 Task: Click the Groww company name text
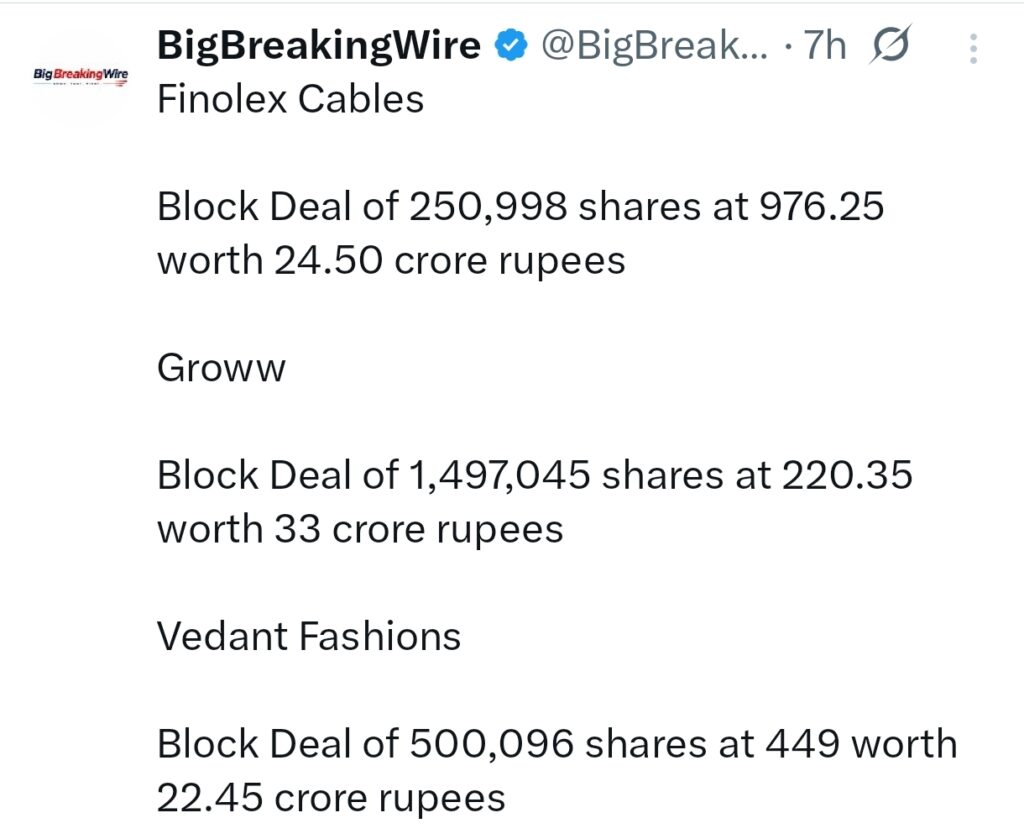(220, 367)
